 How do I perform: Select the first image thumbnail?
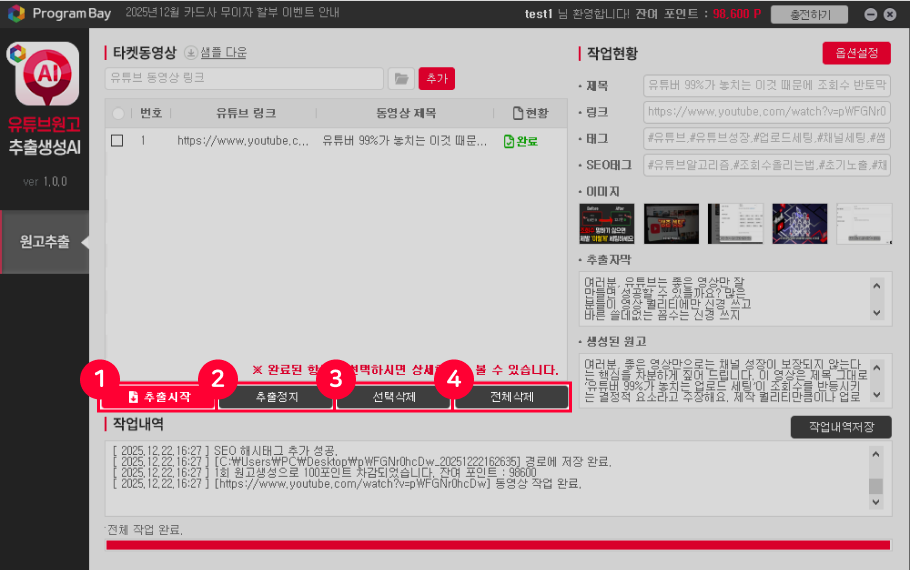point(607,224)
